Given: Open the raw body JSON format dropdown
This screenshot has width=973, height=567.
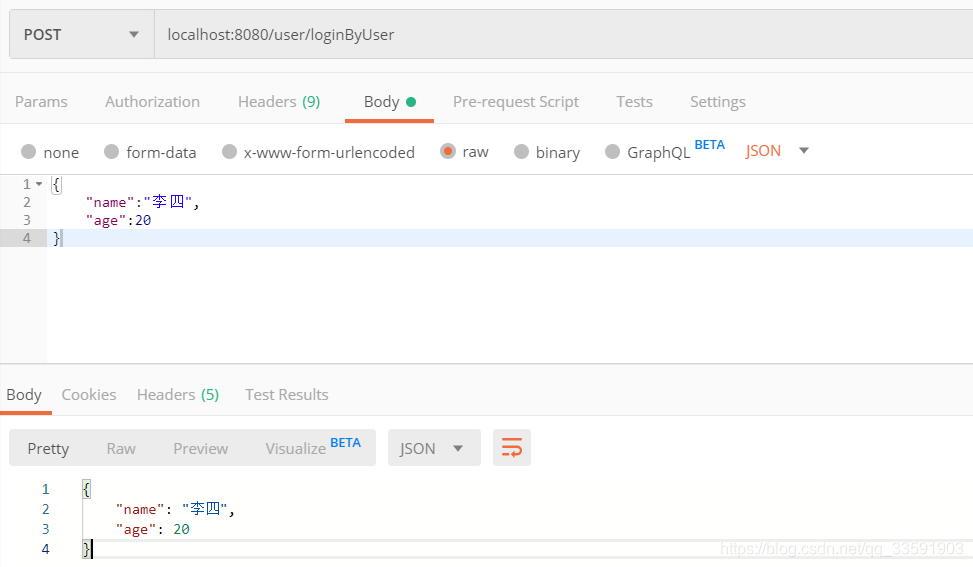Looking at the screenshot, I should click(x=778, y=151).
